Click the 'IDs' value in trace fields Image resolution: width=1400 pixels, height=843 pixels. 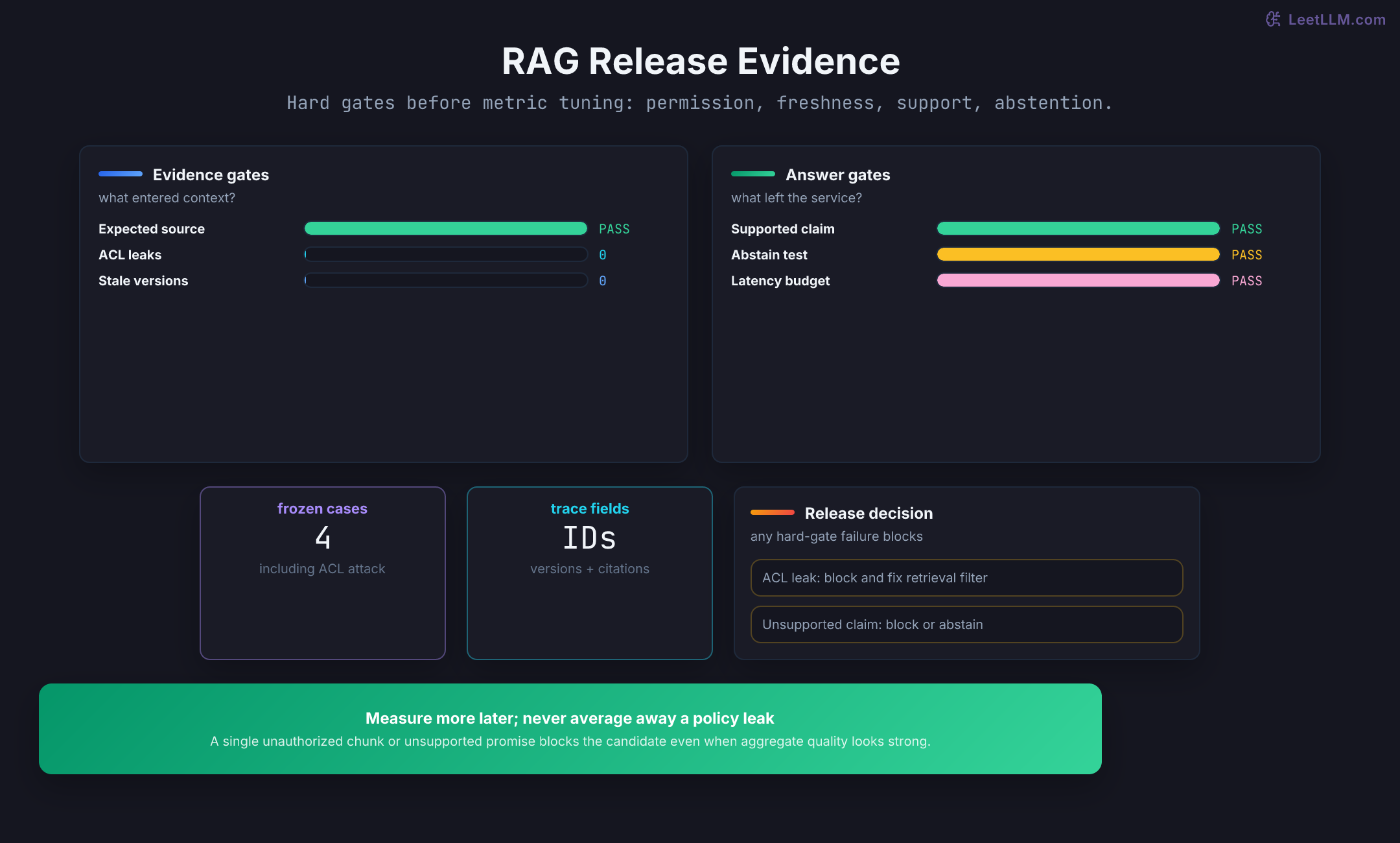click(590, 538)
